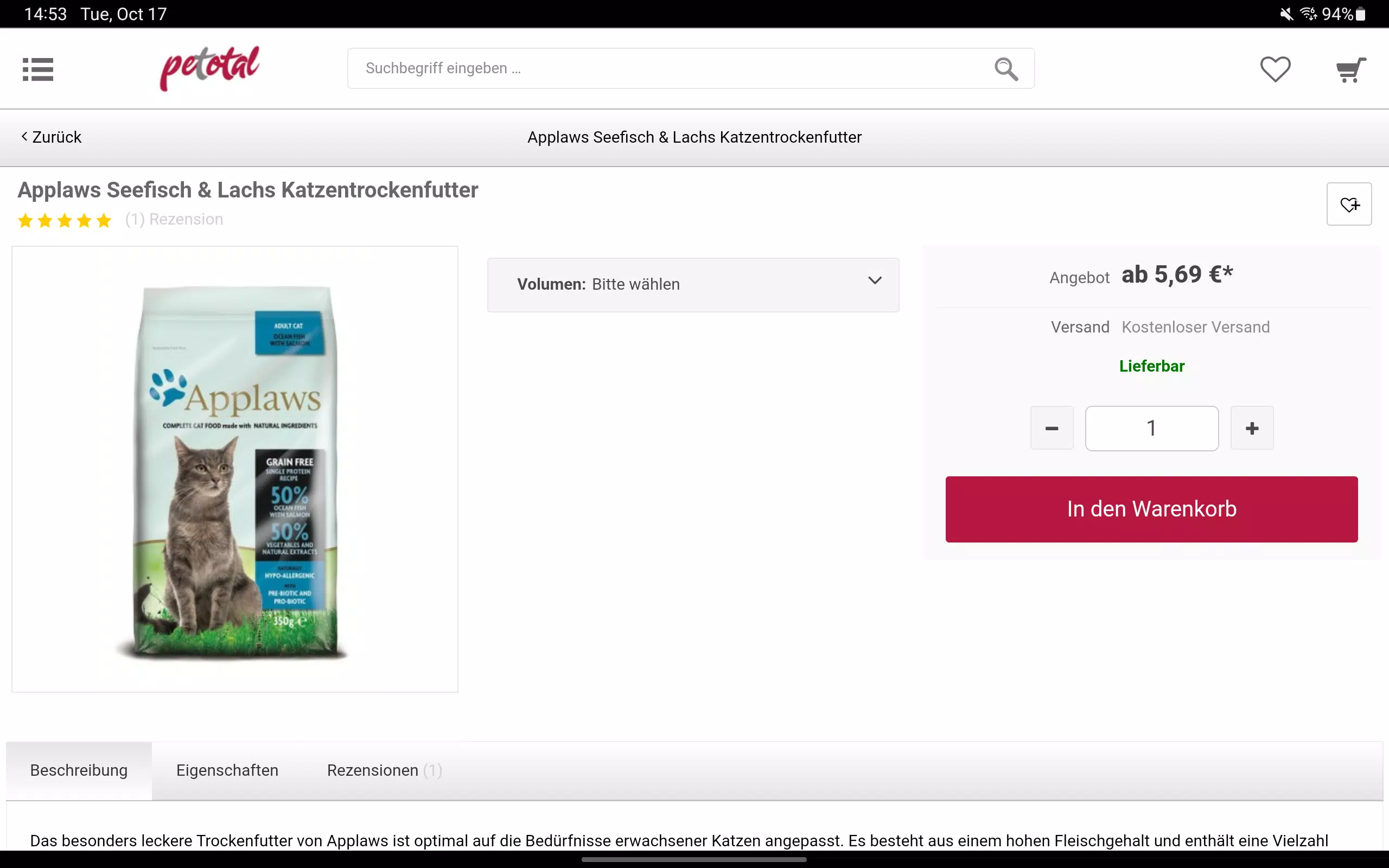
Task: Click the quantity input field
Action: [1151, 428]
